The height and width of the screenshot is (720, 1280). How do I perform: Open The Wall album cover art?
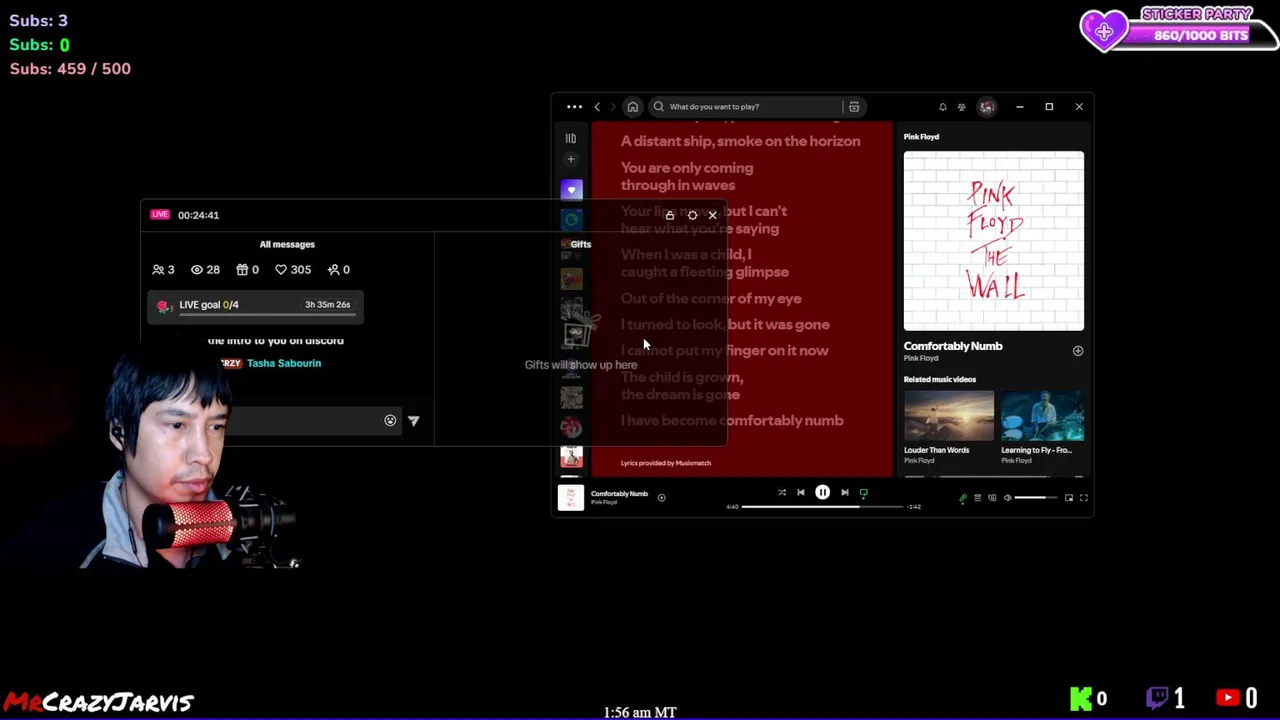pyautogui.click(x=993, y=241)
